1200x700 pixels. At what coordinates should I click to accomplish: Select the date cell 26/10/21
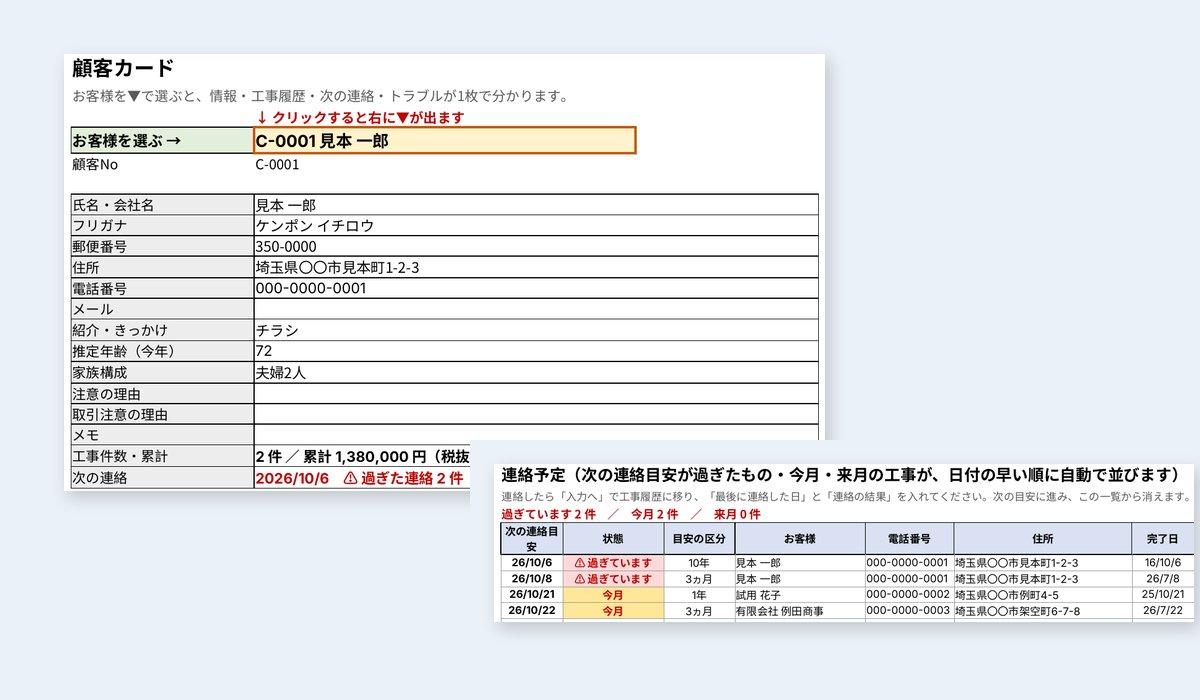[532, 594]
